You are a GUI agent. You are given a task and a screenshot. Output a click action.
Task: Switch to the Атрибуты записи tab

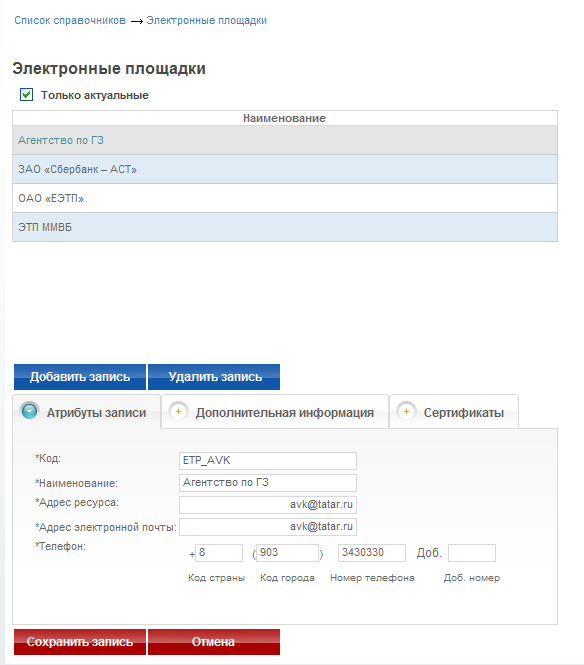click(87, 412)
